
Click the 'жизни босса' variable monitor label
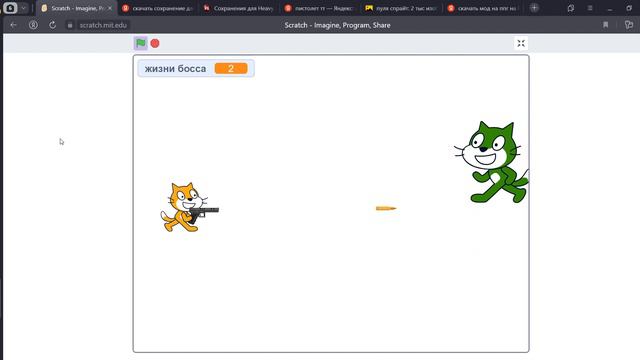(176, 69)
